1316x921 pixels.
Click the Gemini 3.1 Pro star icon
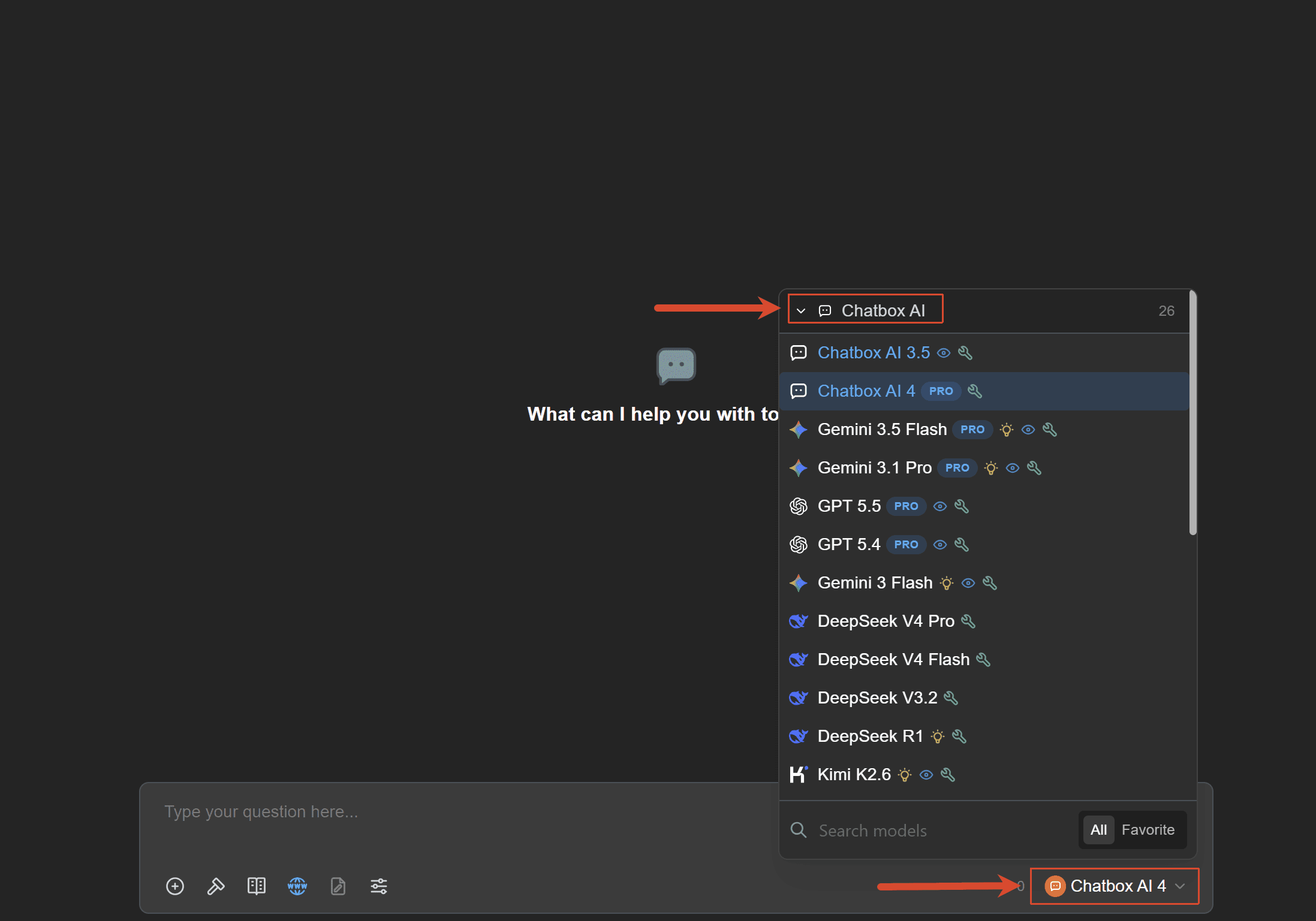pos(799,468)
